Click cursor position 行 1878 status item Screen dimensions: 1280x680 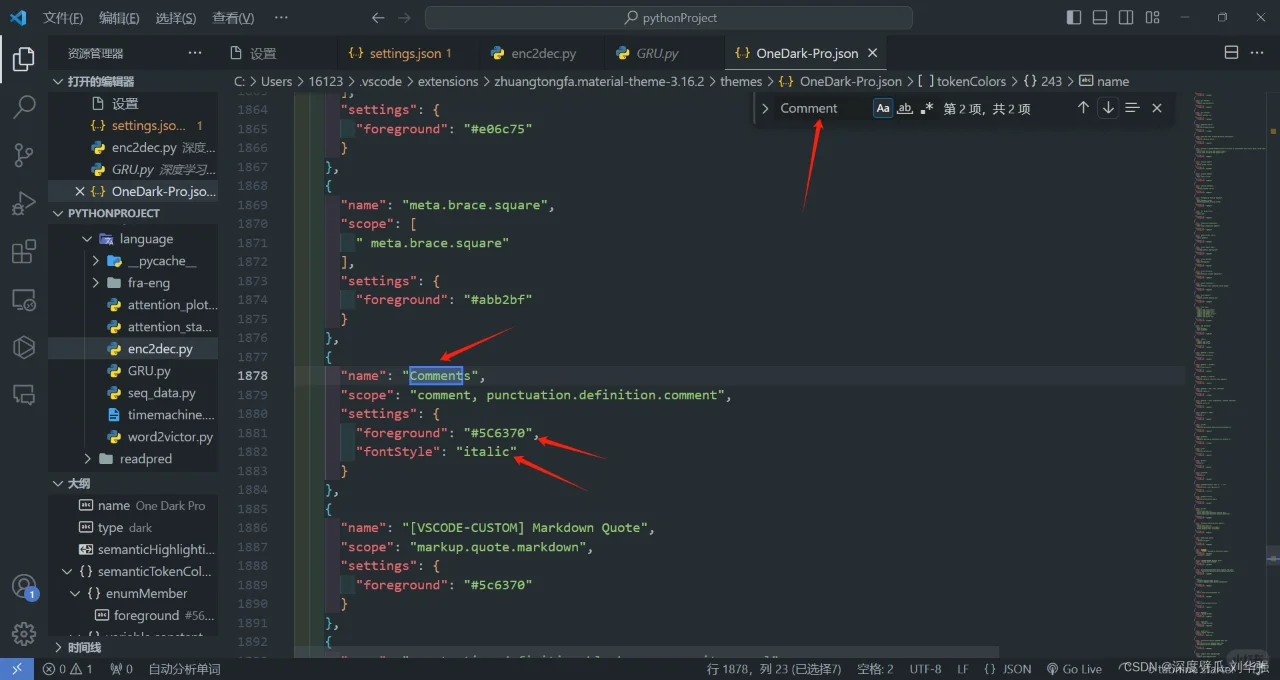click(x=774, y=669)
